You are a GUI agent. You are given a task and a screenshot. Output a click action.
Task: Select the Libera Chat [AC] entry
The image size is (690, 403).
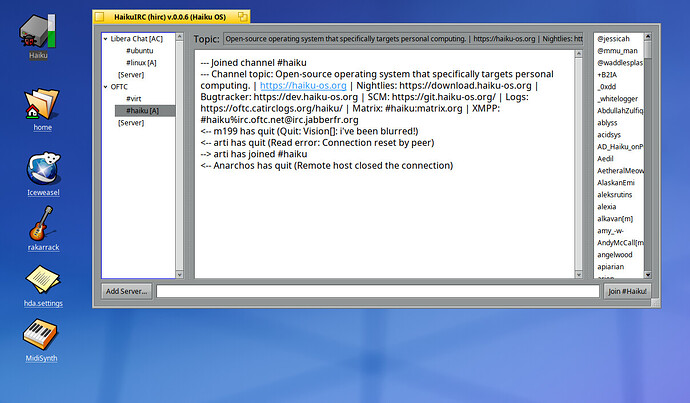click(136, 39)
